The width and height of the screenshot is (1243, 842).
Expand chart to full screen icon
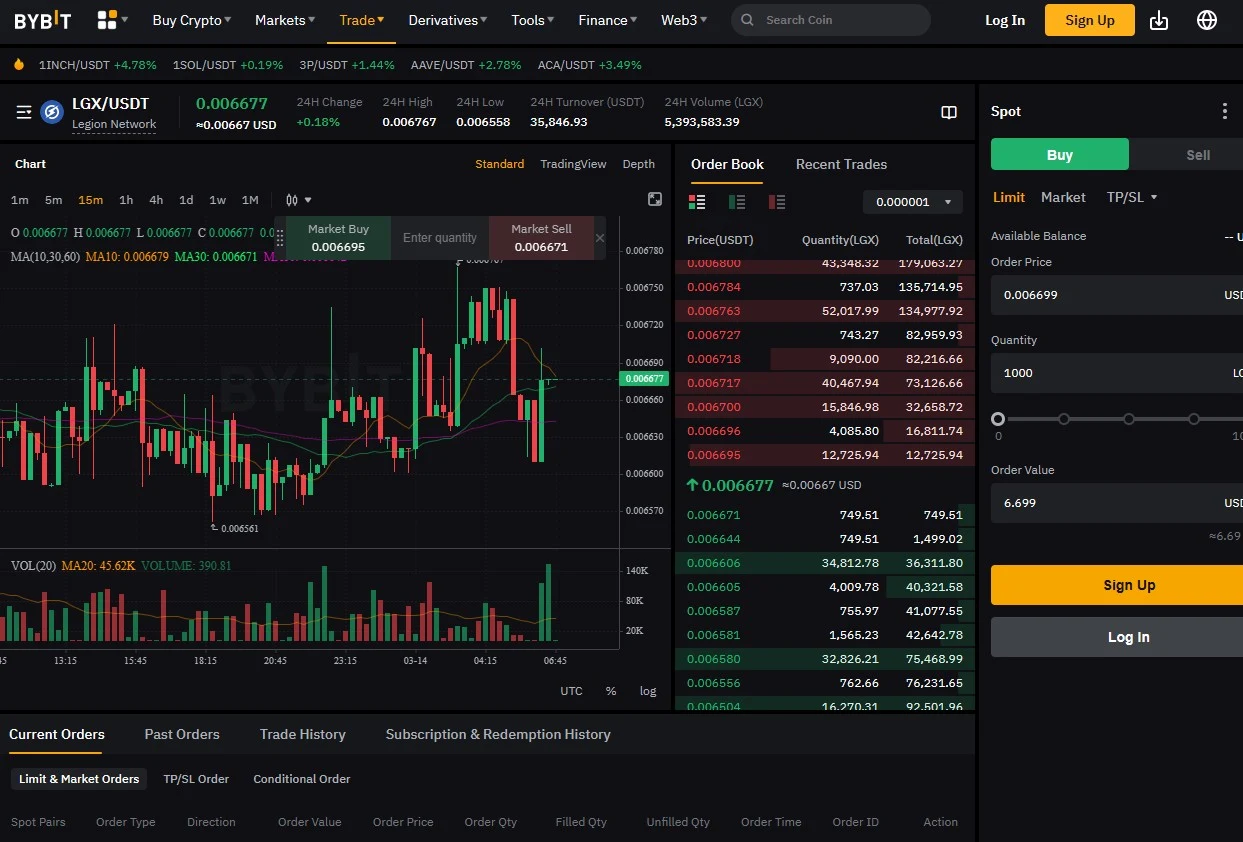point(655,199)
